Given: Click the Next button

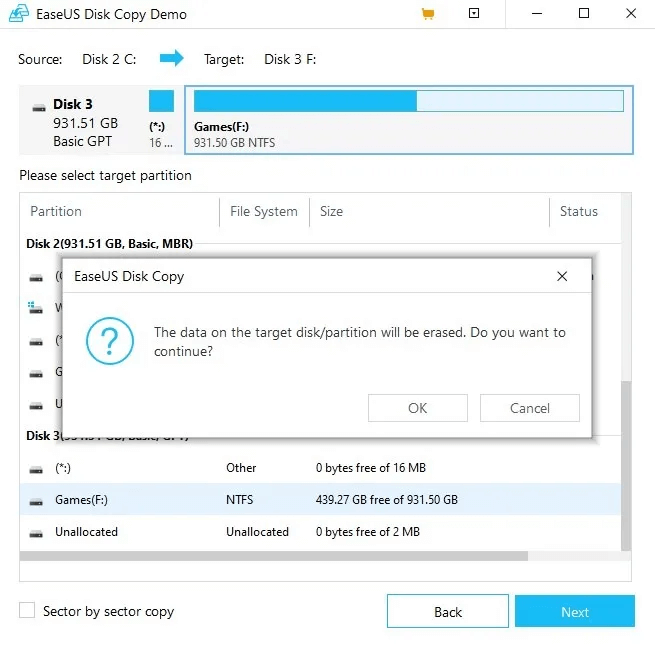Looking at the screenshot, I should click(x=575, y=611).
